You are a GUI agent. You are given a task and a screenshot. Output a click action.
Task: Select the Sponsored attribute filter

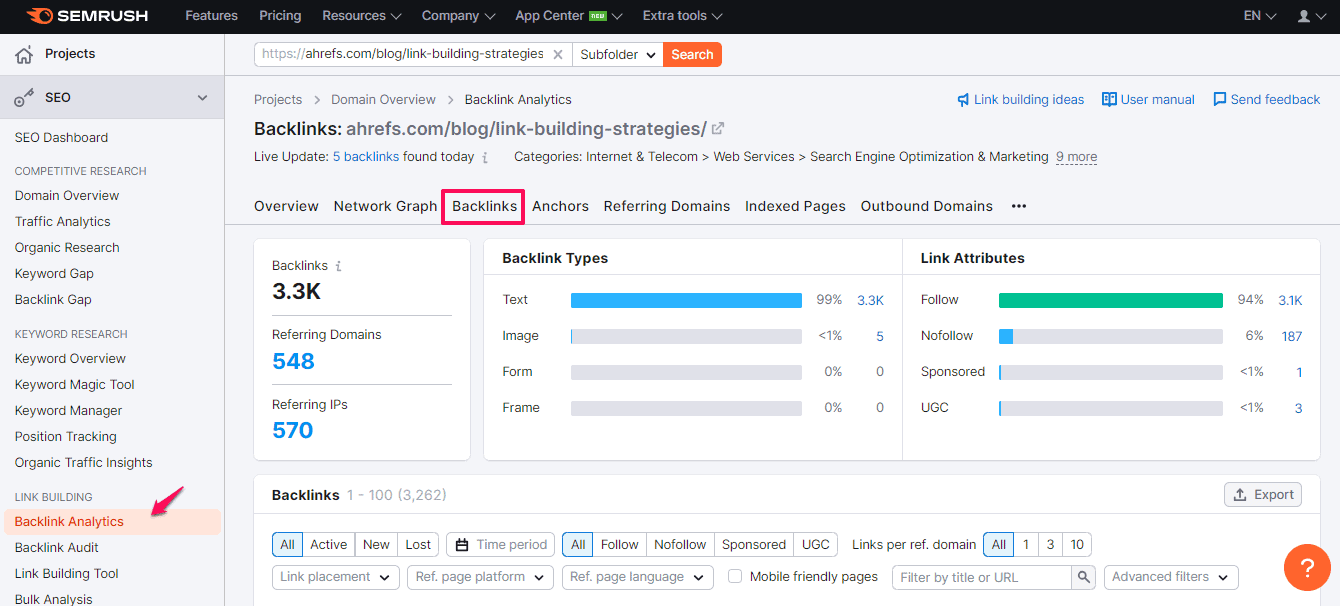[754, 545]
